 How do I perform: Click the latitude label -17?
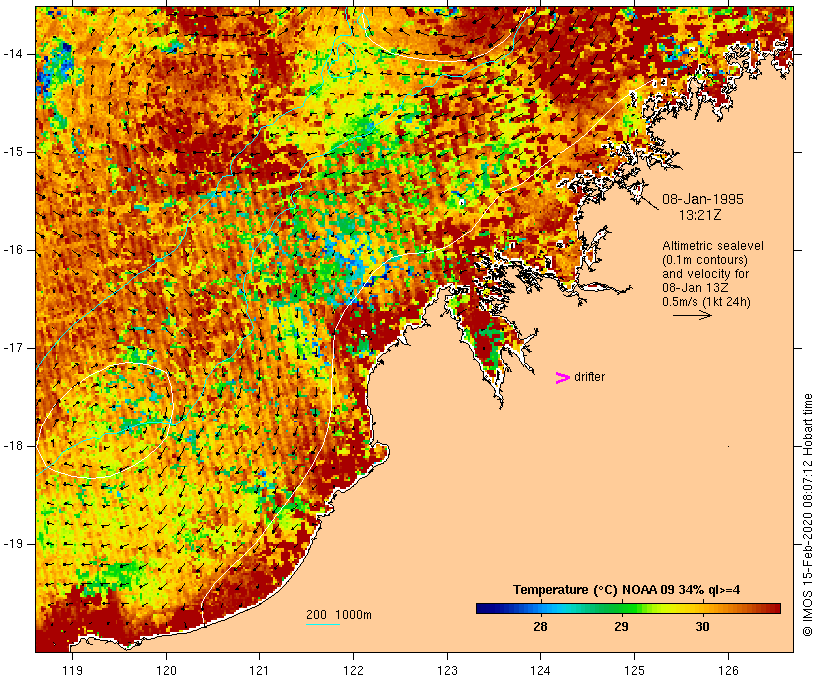13,348
